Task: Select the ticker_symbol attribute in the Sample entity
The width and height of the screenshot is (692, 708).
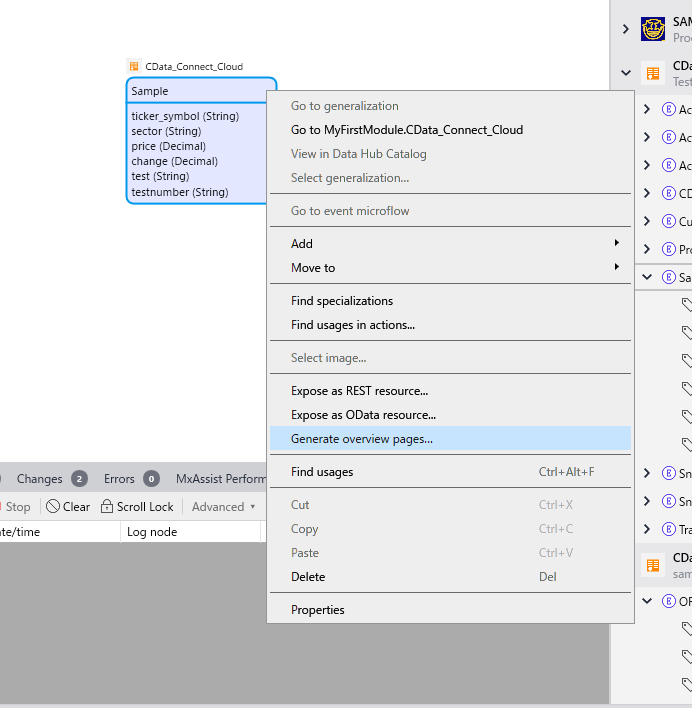Action: click(x=185, y=116)
